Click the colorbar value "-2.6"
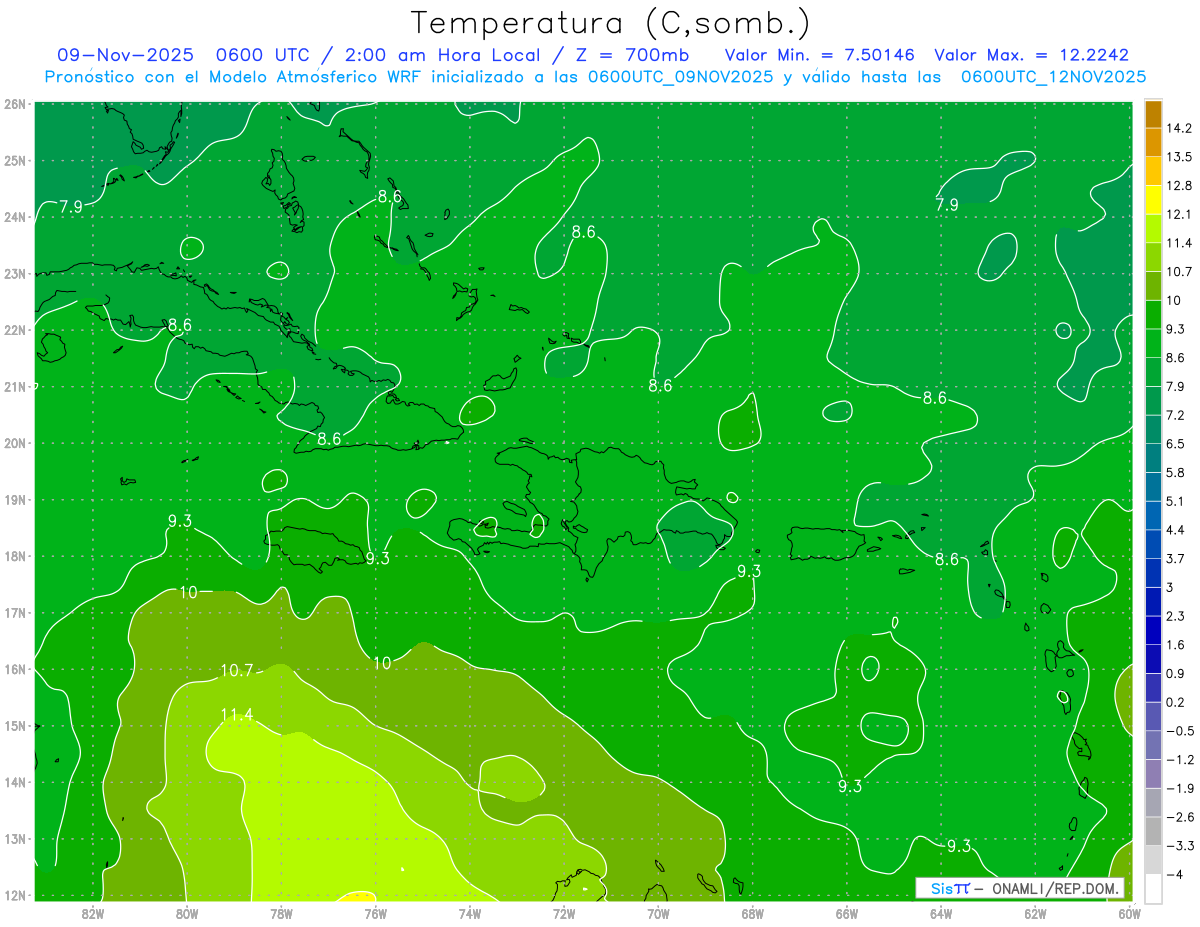 (x=1180, y=817)
